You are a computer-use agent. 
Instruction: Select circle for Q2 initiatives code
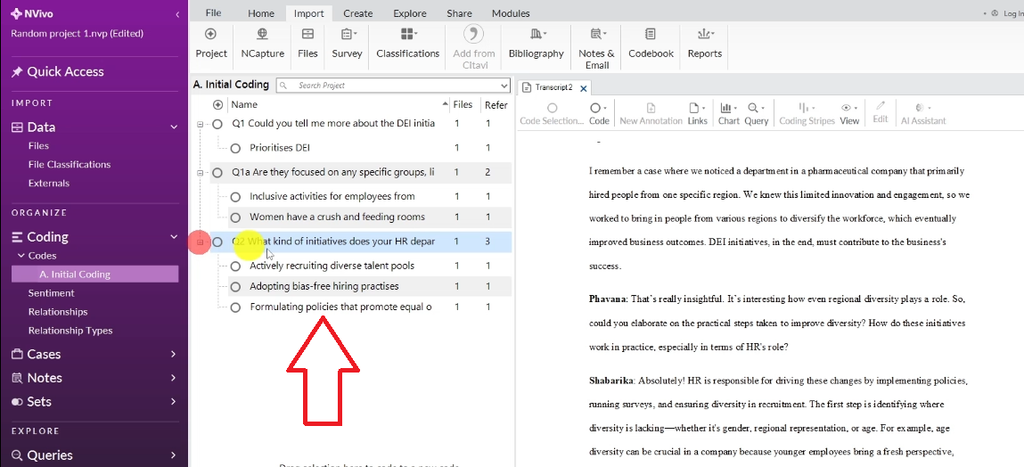(x=218, y=242)
